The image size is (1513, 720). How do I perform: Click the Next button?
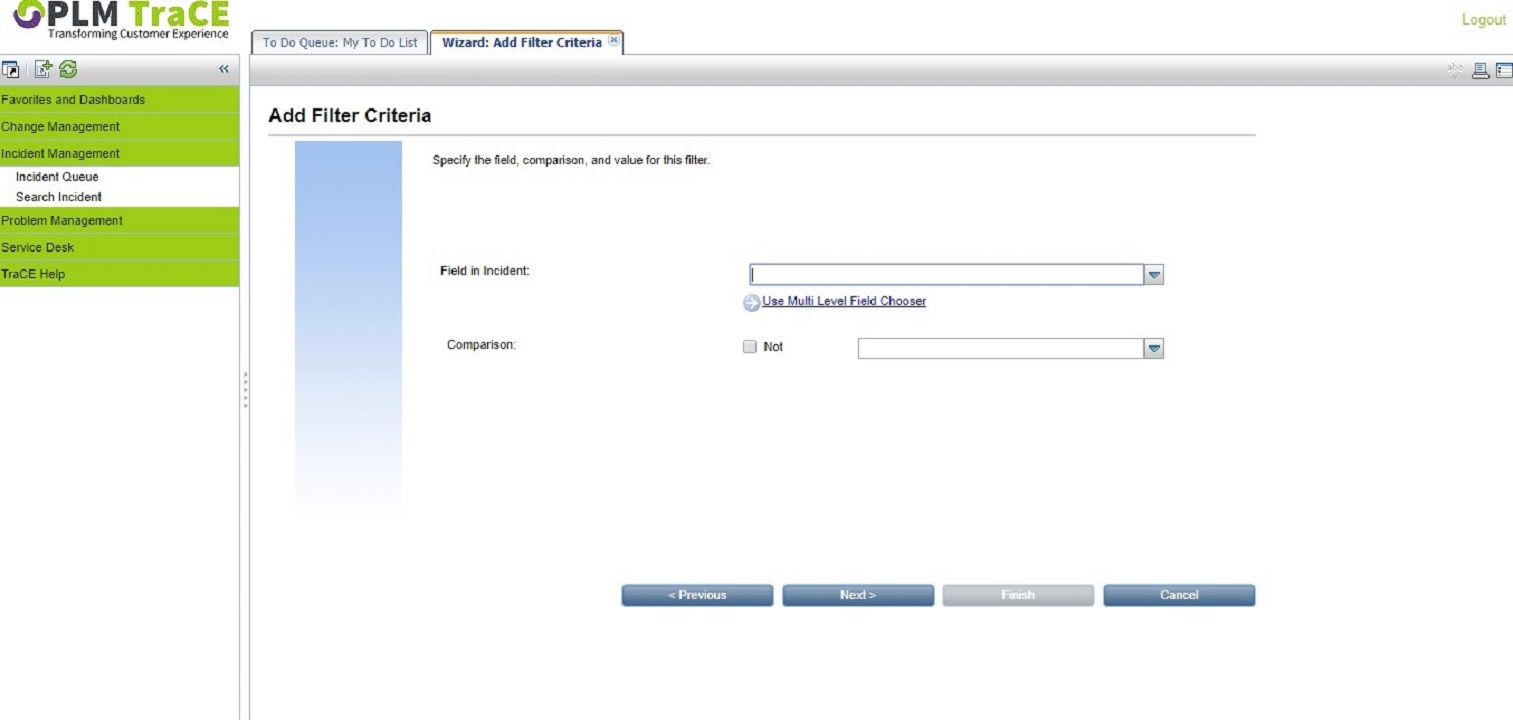point(858,595)
